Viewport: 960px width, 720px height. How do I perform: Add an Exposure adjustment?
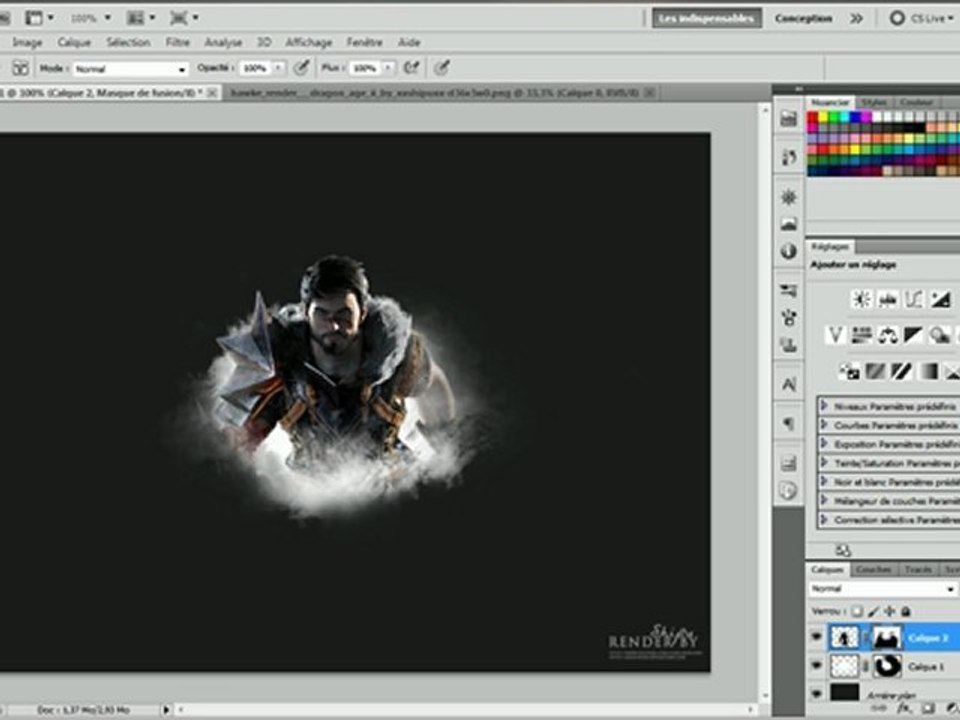pyautogui.click(x=940, y=299)
